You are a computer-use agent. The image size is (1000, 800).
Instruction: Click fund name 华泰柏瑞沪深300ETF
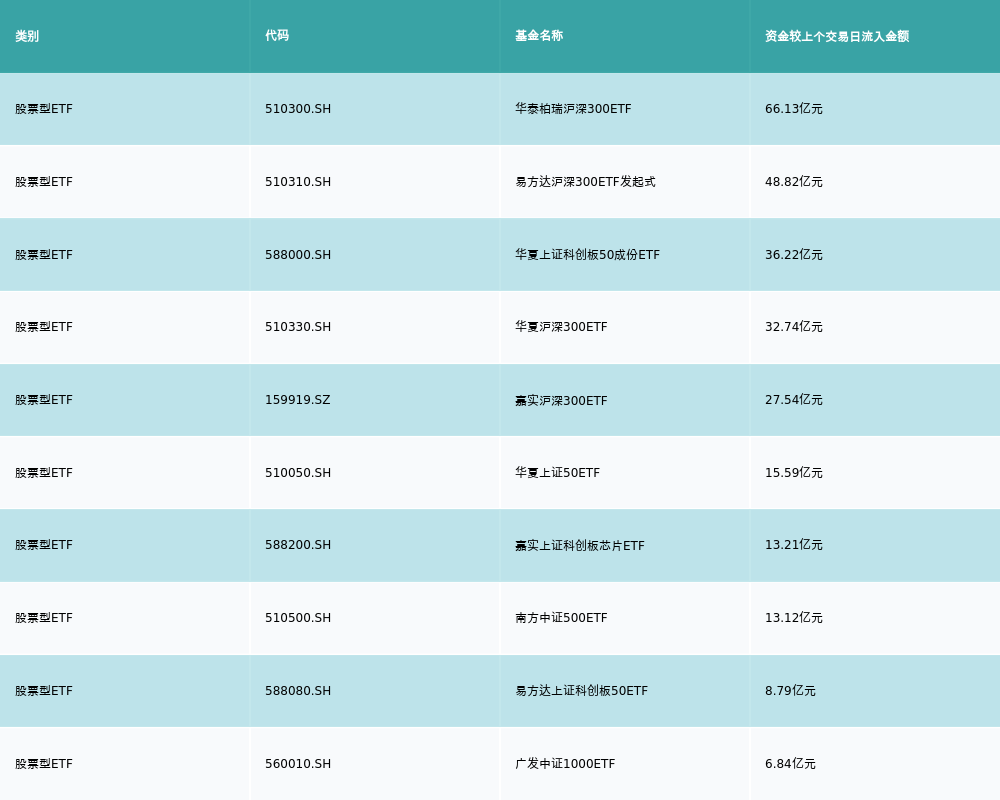573,109
